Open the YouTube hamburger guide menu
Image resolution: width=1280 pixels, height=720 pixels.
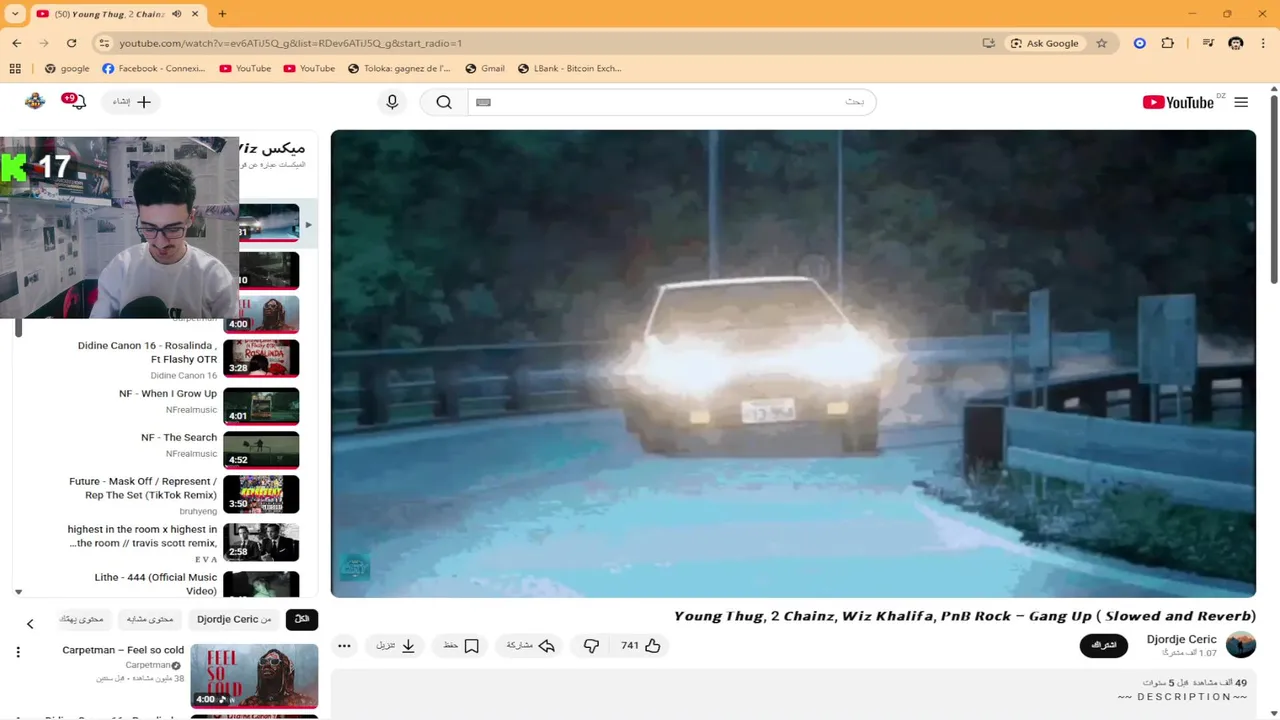point(1241,102)
